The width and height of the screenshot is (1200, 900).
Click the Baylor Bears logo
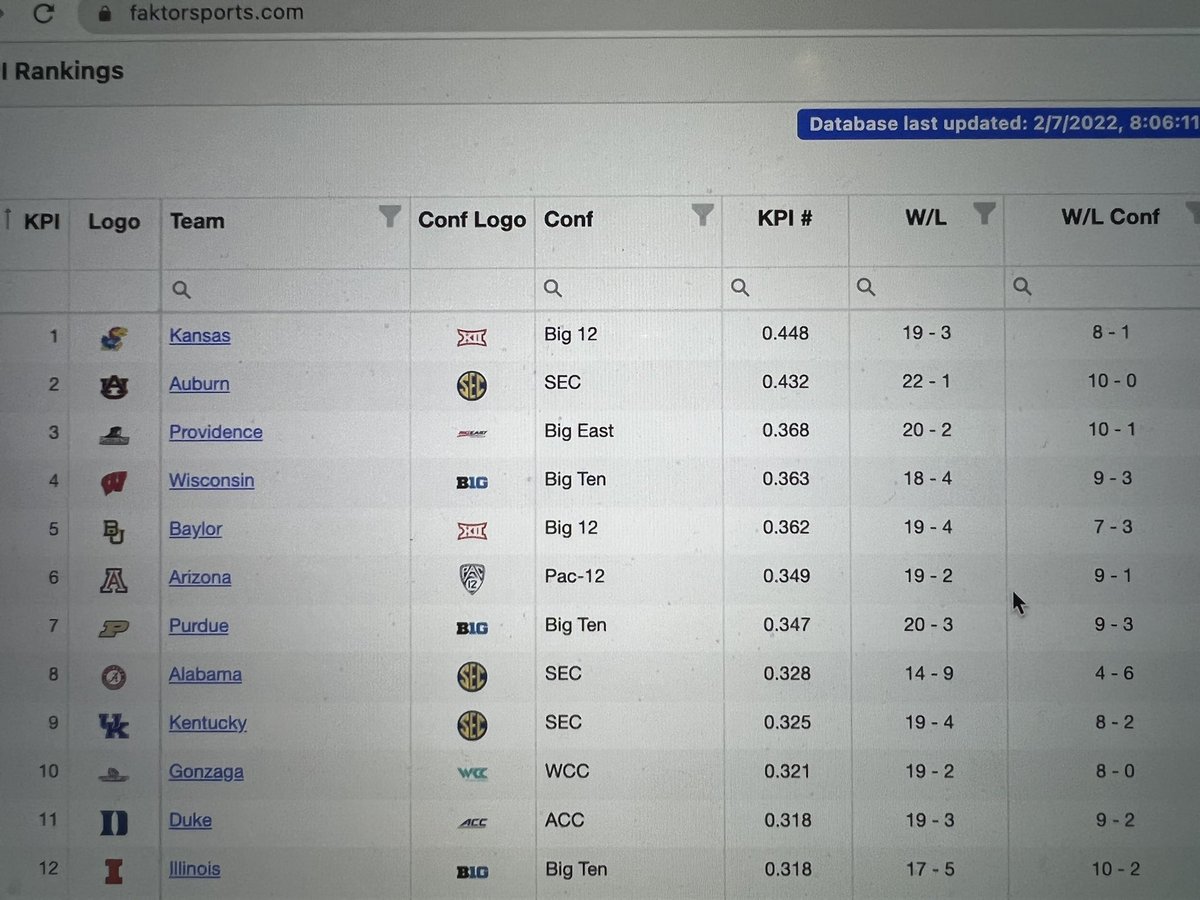coord(114,531)
